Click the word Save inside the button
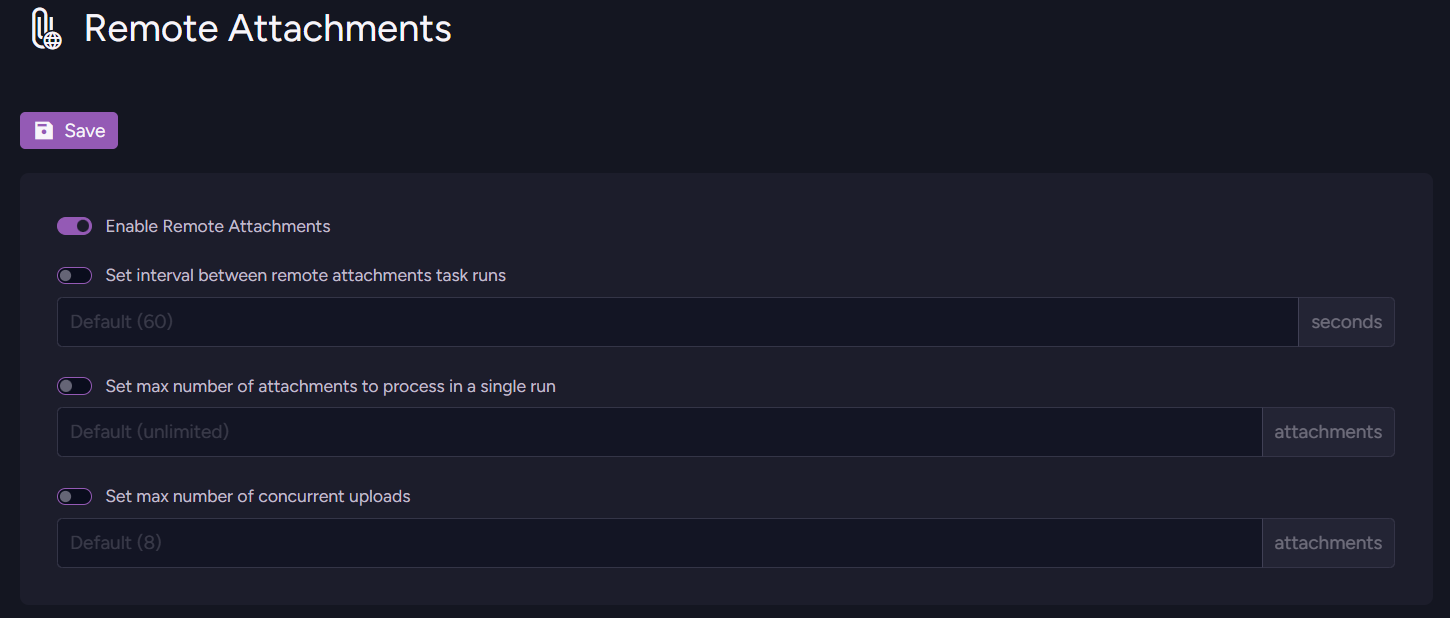Screen dimensions: 1450x618 [85, 131]
